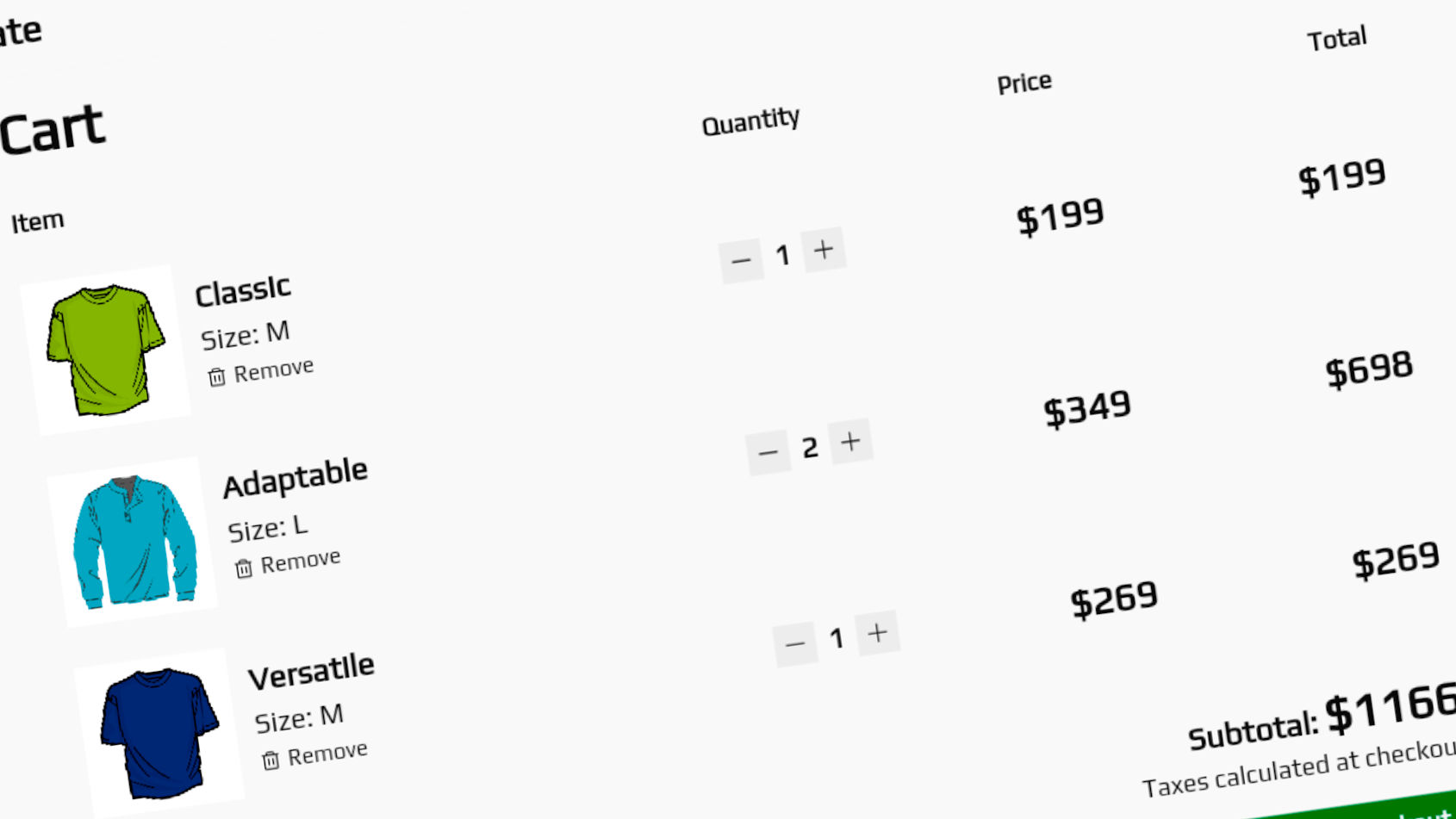Click the Cart page heading
This screenshot has width=1456, height=819.
tap(52, 125)
